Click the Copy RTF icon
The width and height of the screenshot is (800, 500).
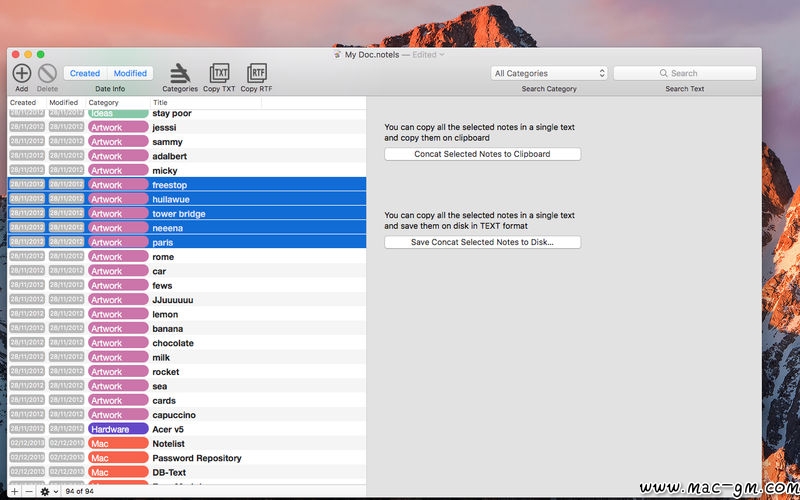[256, 73]
